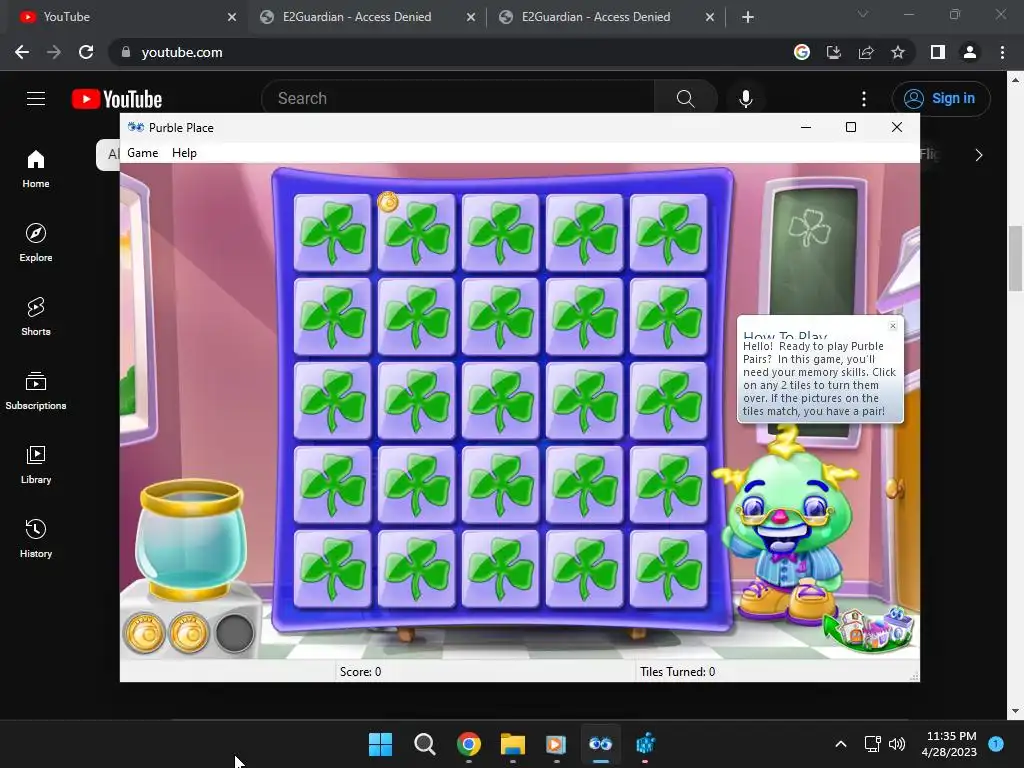Go to YouTube Home in sidebar

tap(36, 169)
